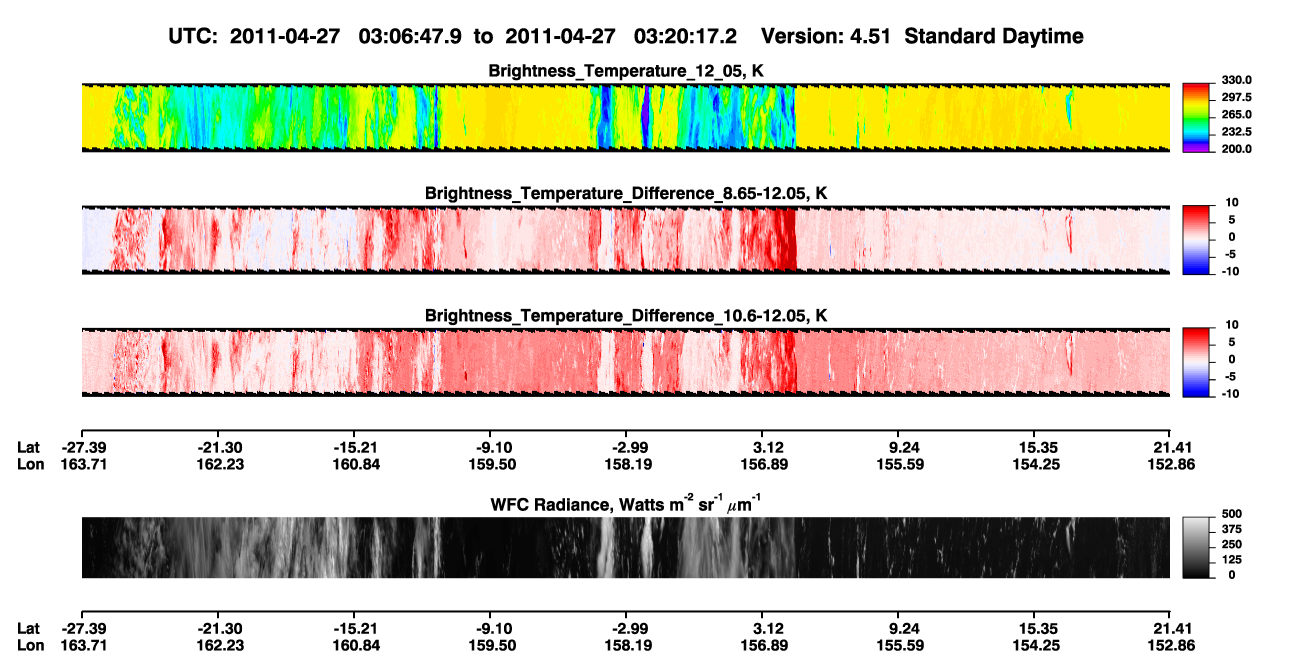The height and width of the screenshot is (667, 1300).
Task: Click the Lat label on the bottom axis
Action: coord(29,629)
